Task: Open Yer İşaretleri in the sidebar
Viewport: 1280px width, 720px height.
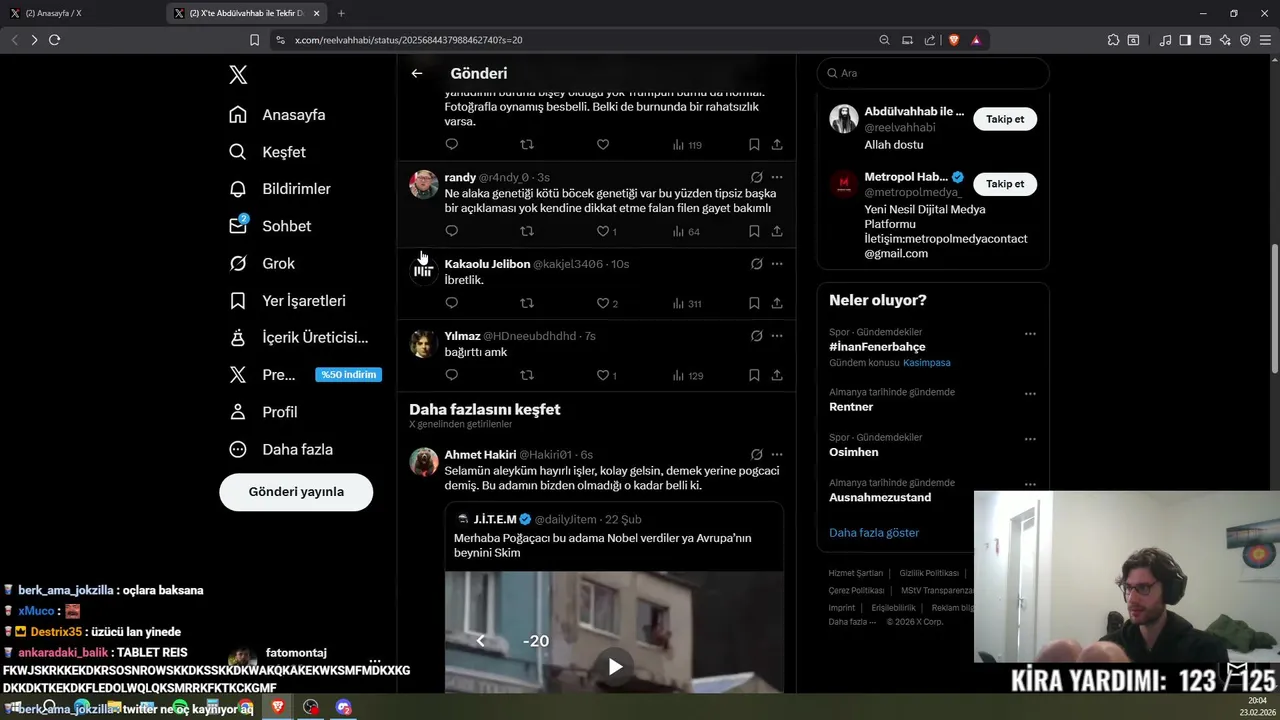Action: coord(287,301)
